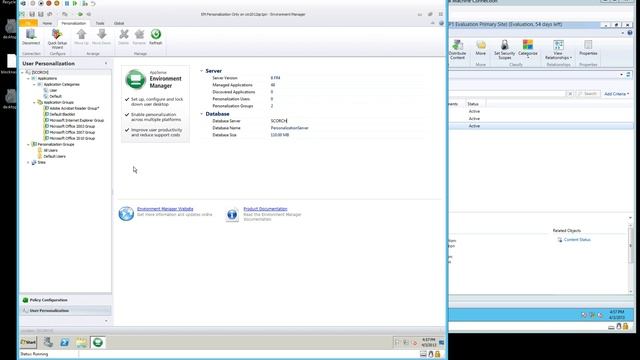The width and height of the screenshot is (640, 360).
Task: Select the Personalization ribbon tab
Action: (73, 23)
